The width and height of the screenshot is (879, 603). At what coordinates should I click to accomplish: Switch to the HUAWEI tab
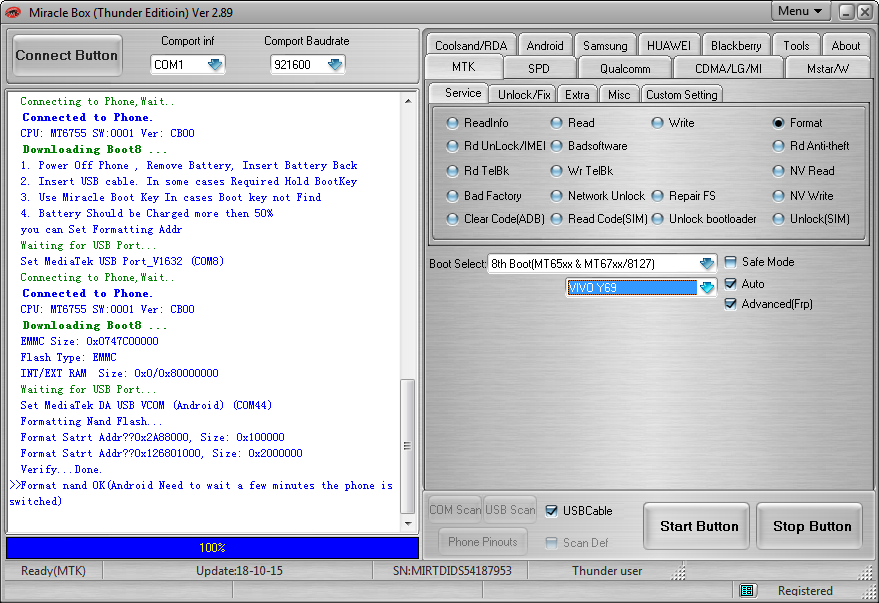point(668,45)
